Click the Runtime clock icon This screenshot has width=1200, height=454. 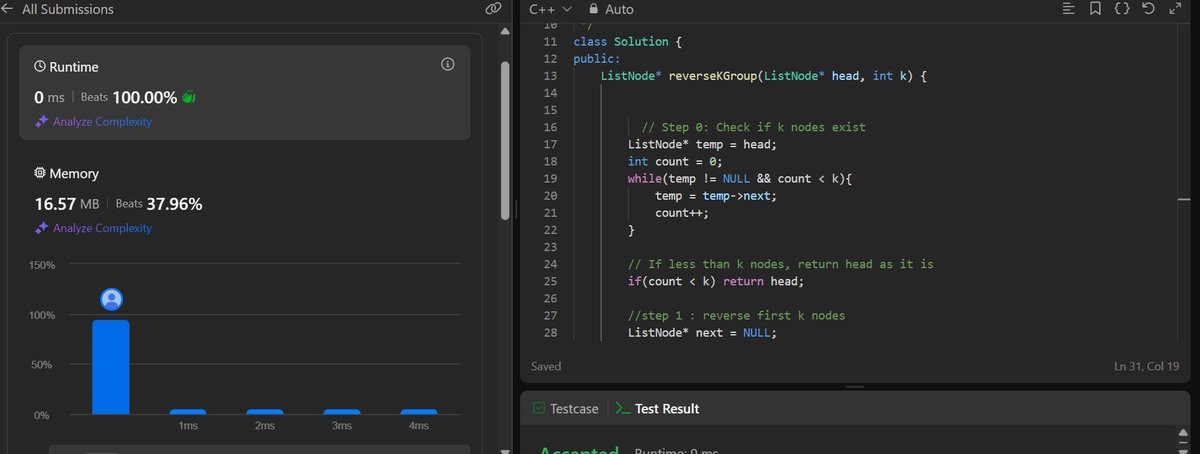coord(40,66)
